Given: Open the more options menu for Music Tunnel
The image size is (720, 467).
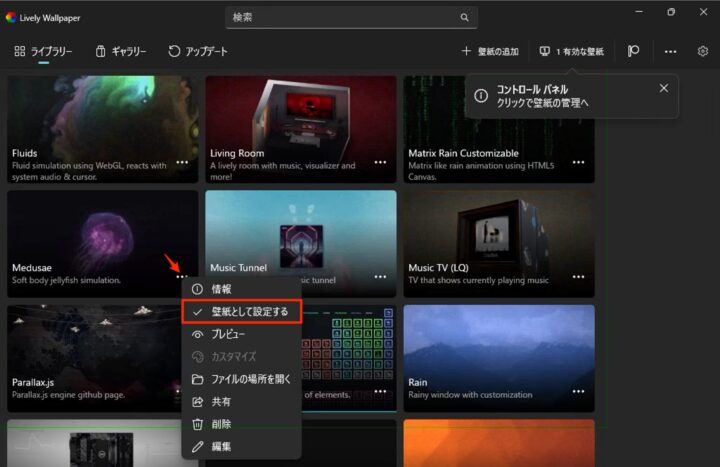Looking at the screenshot, I should click(x=380, y=276).
